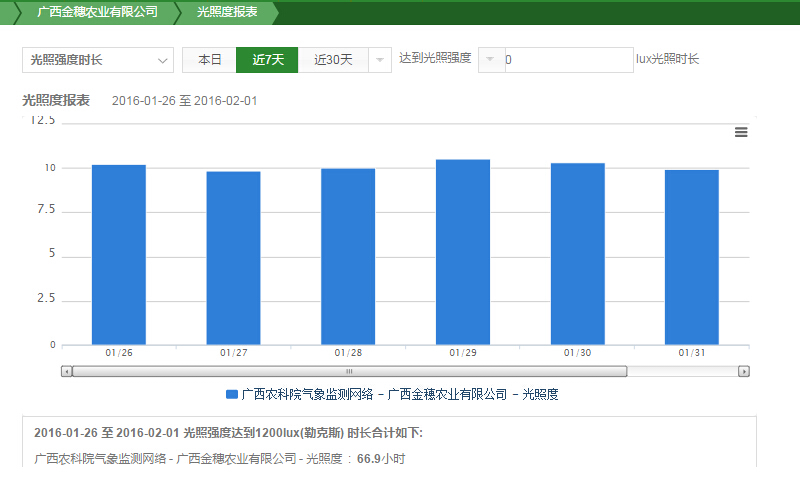
Task: Open the 光照强度时长 dropdown
Action: (98, 60)
